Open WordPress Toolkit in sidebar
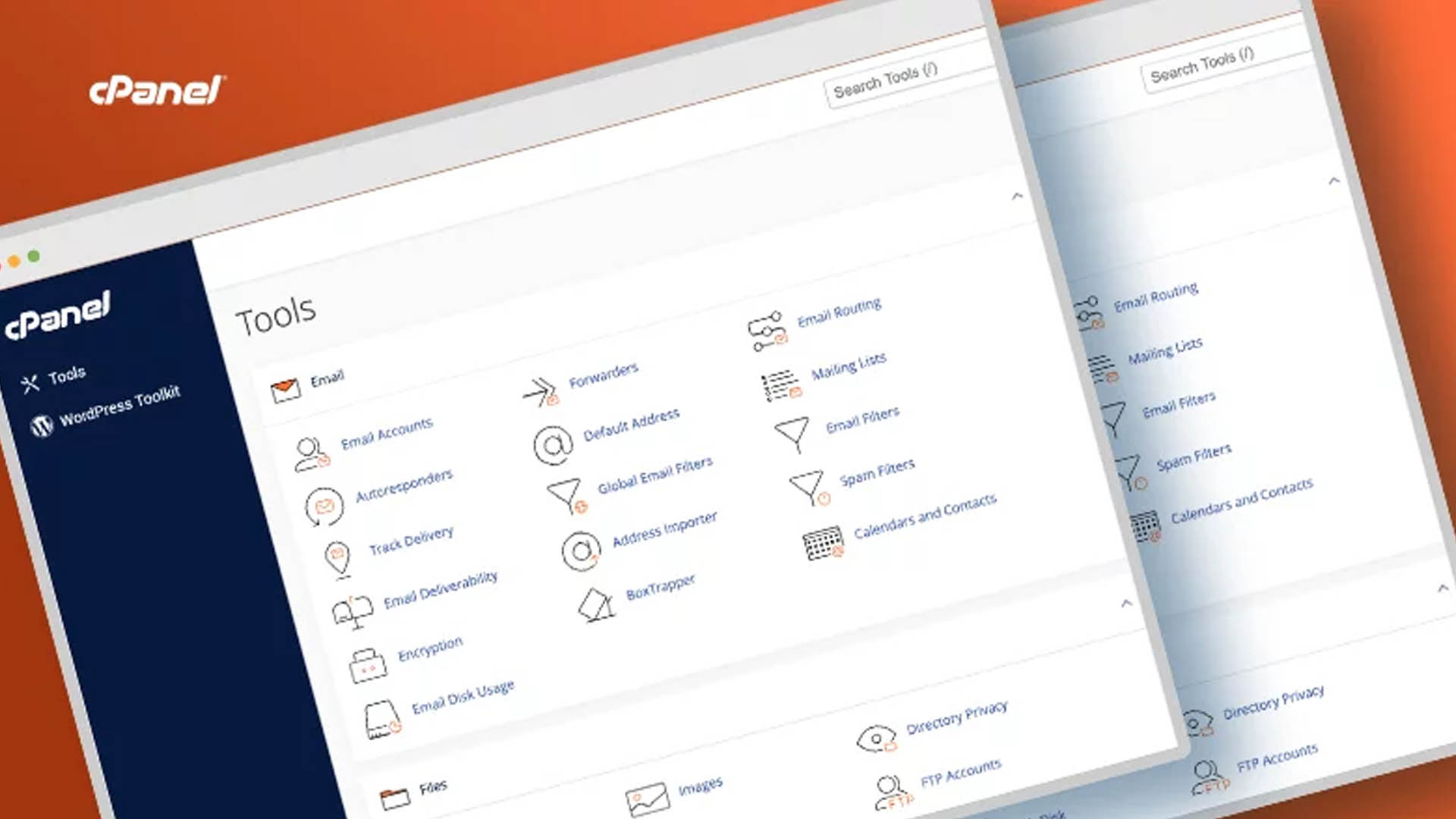Image resolution: width=1456 pixels, height=819 pixels. tap(119, 406)
